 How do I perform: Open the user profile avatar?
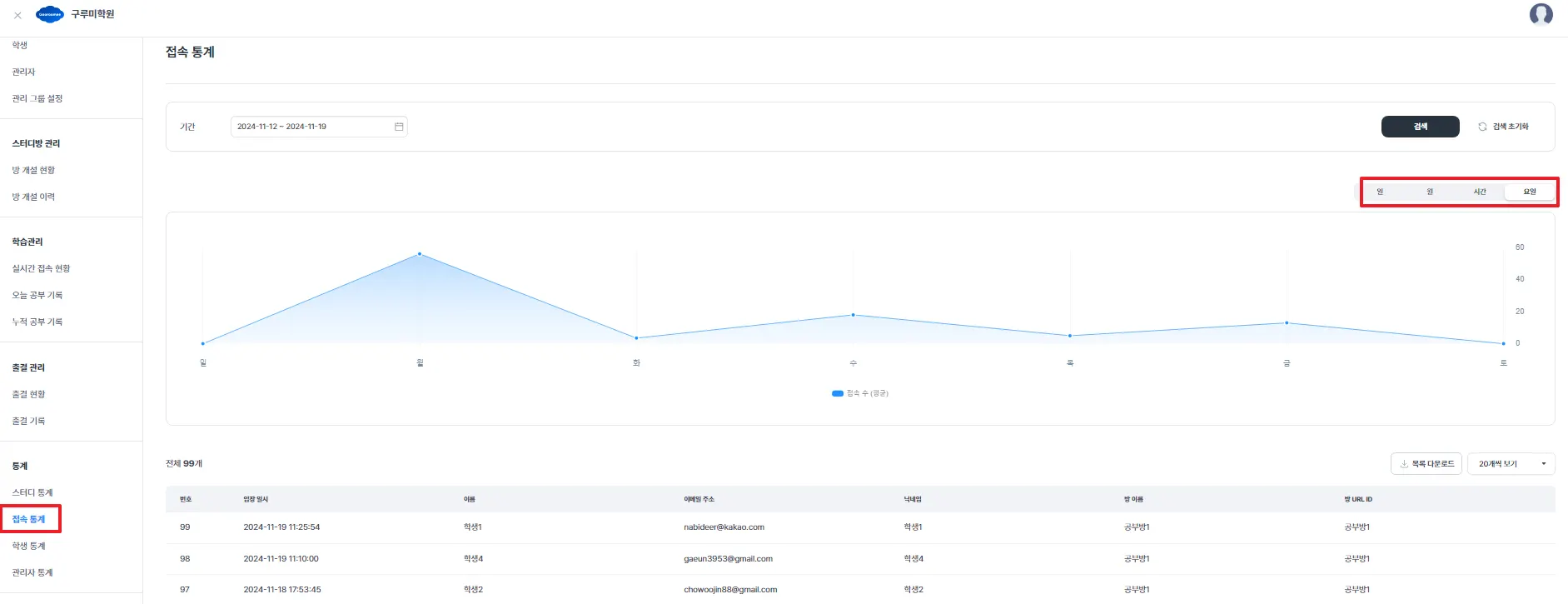point(1541,14)
